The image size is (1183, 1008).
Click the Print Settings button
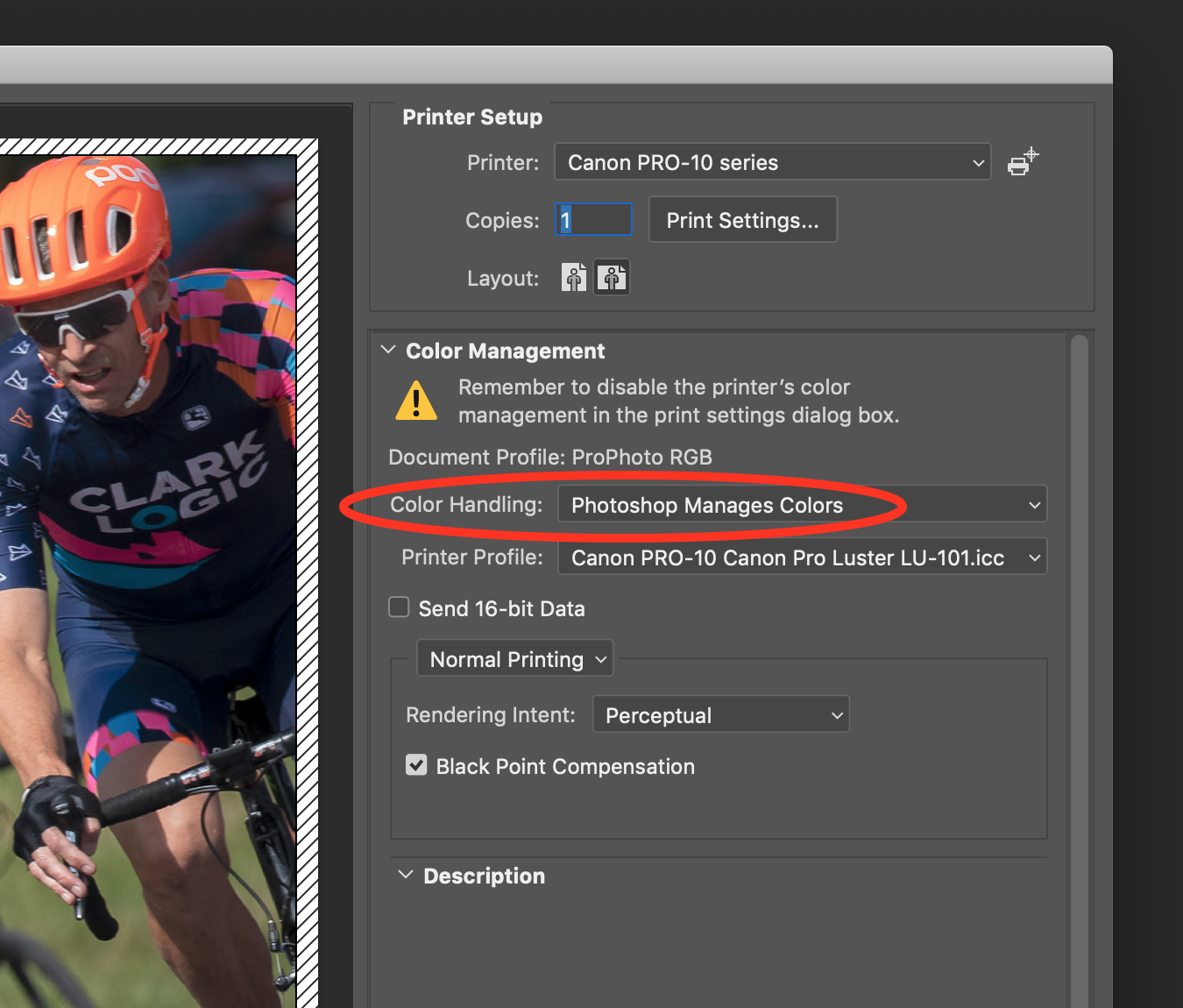[742, 219]
